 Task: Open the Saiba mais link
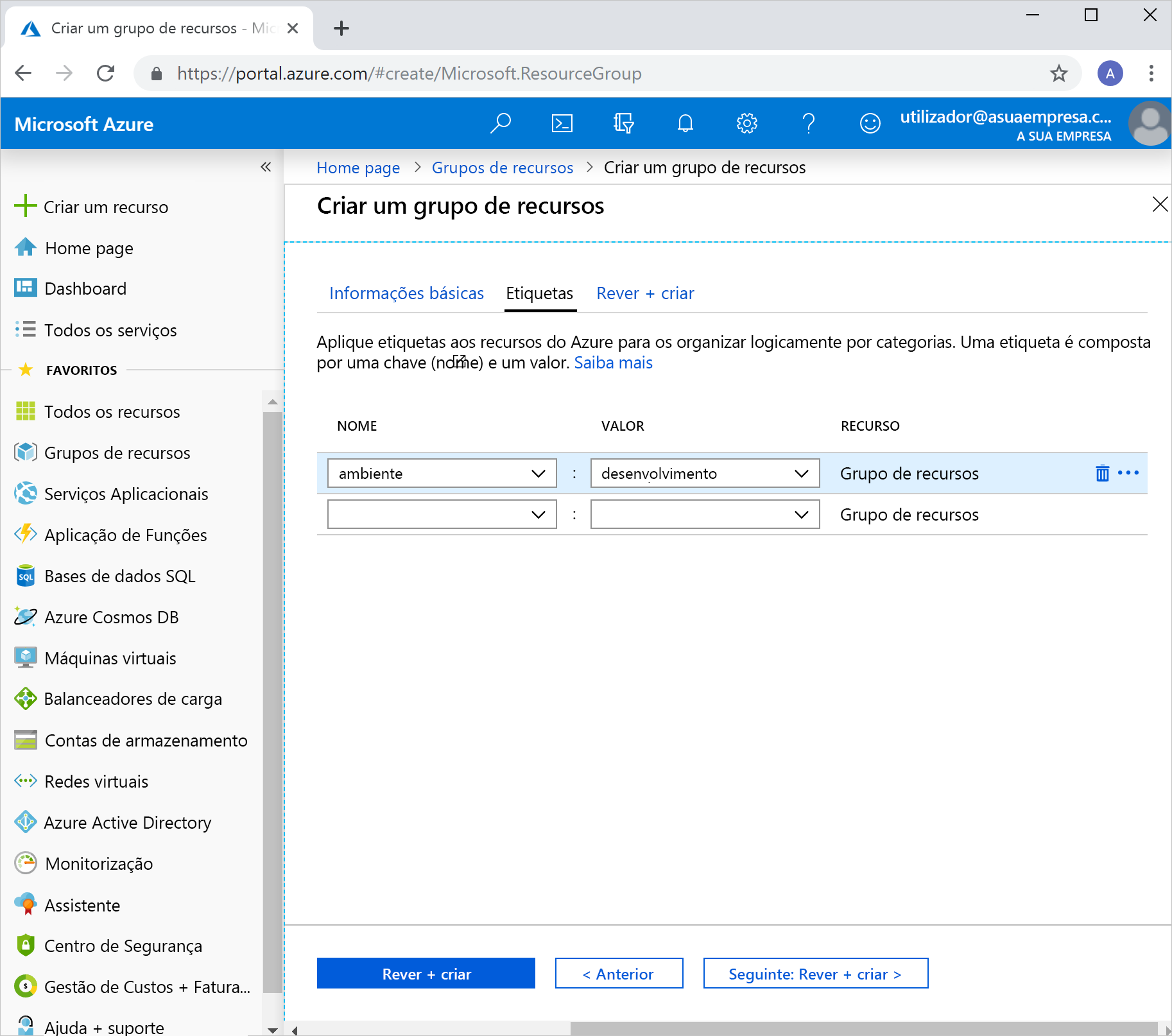coord(613,363)
